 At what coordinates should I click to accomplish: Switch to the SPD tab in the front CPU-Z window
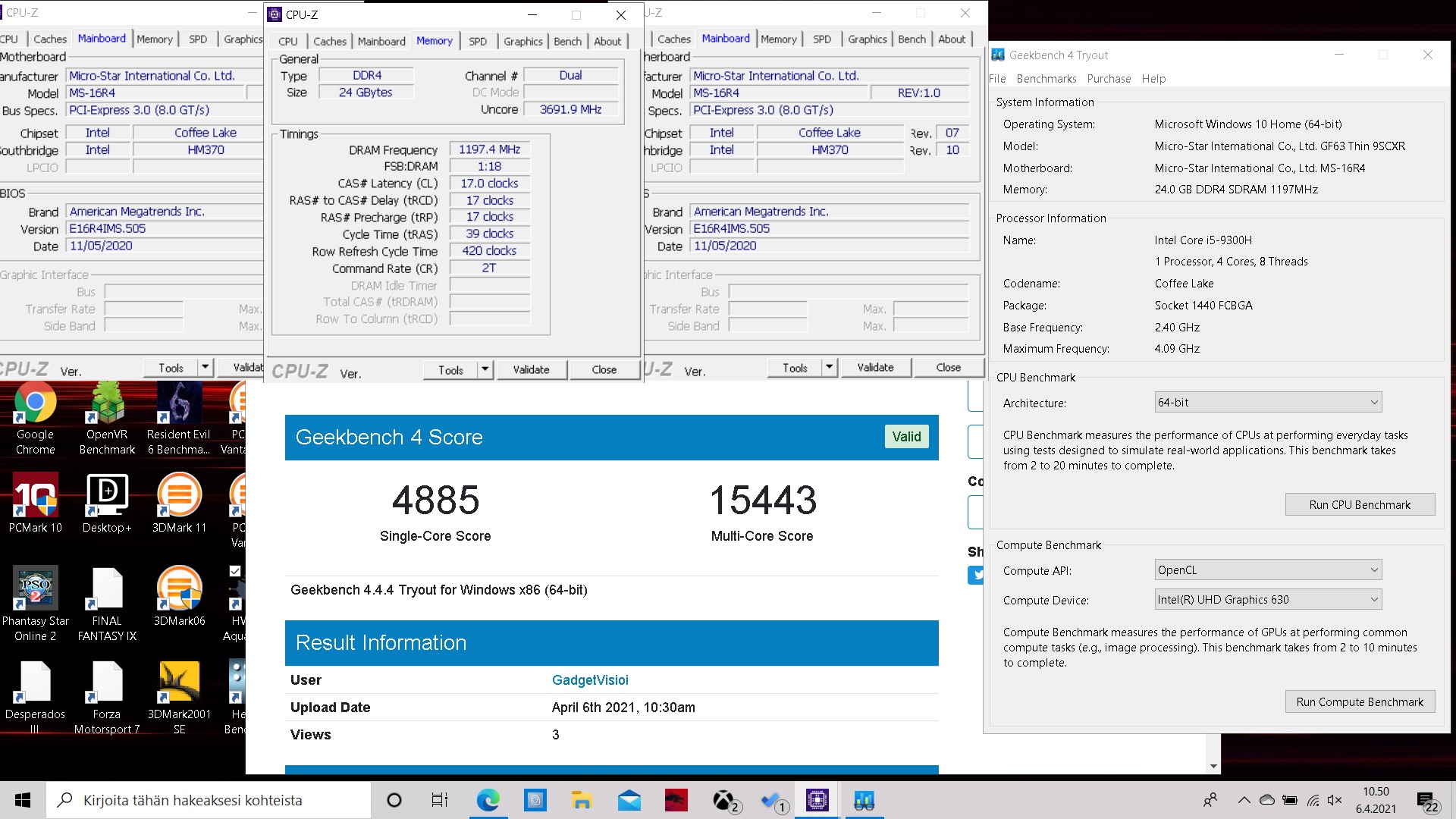tap(477, 42)
